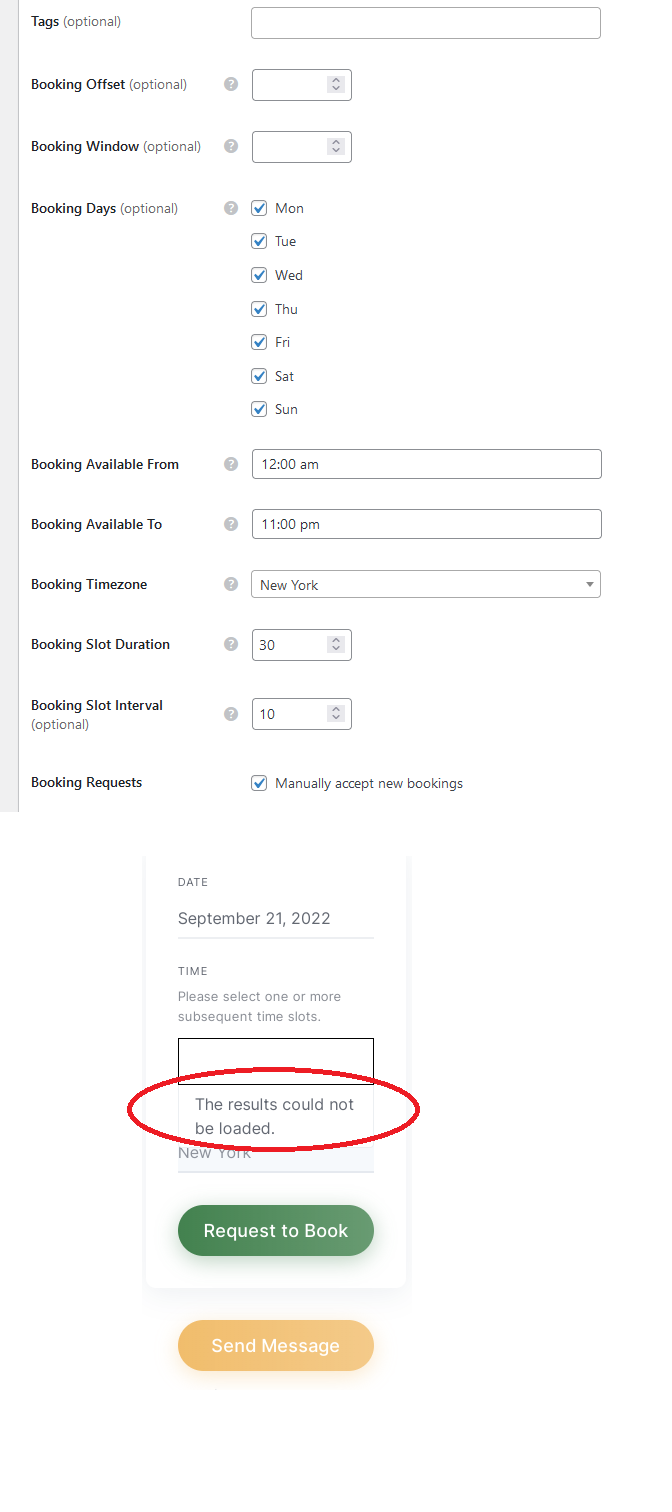Click the Tags input field
This screenshot has width=672, height=1512.
426,23
